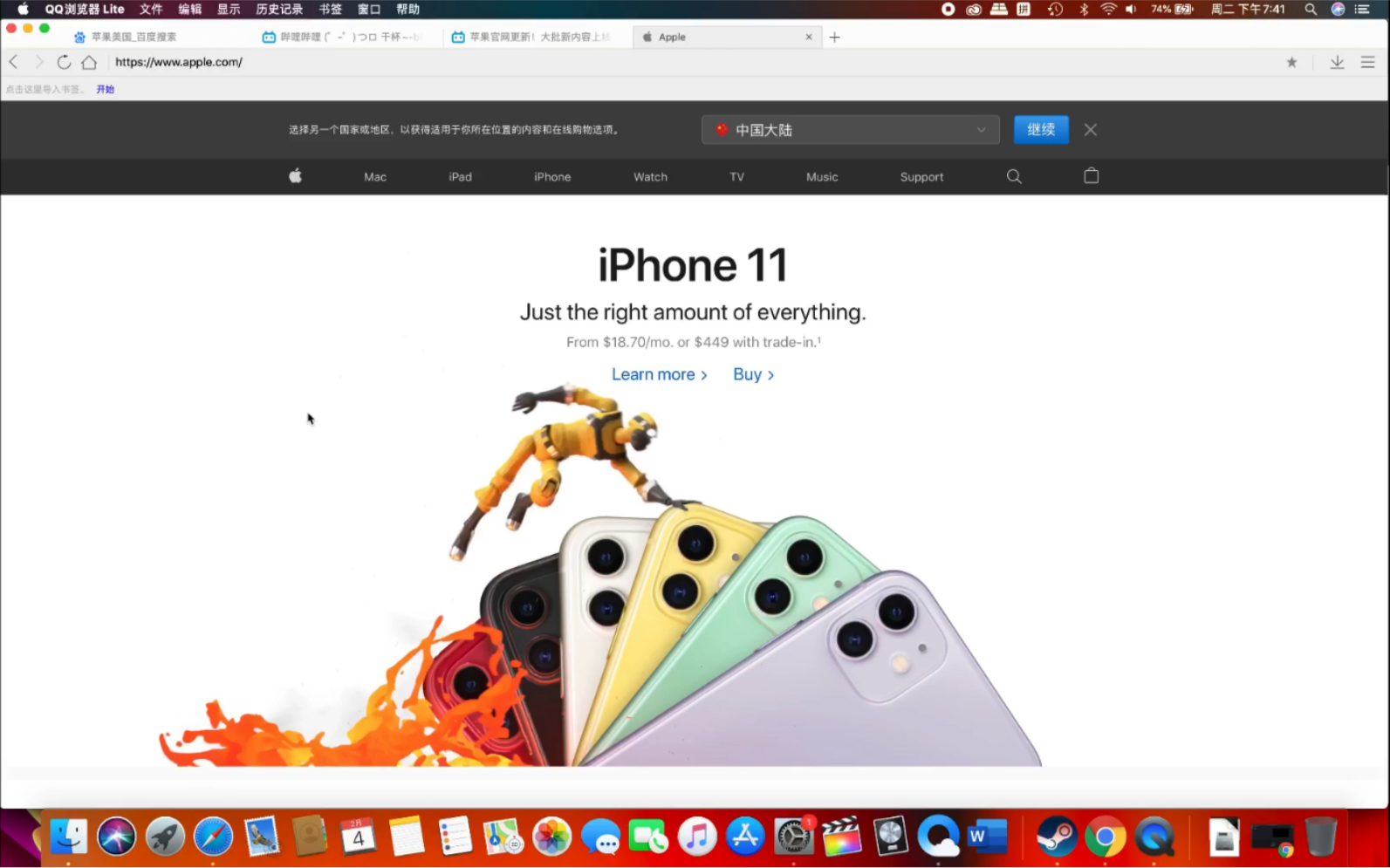Open Calendar from the Dock
This screenshot has width=1390, height=868.
358,837
